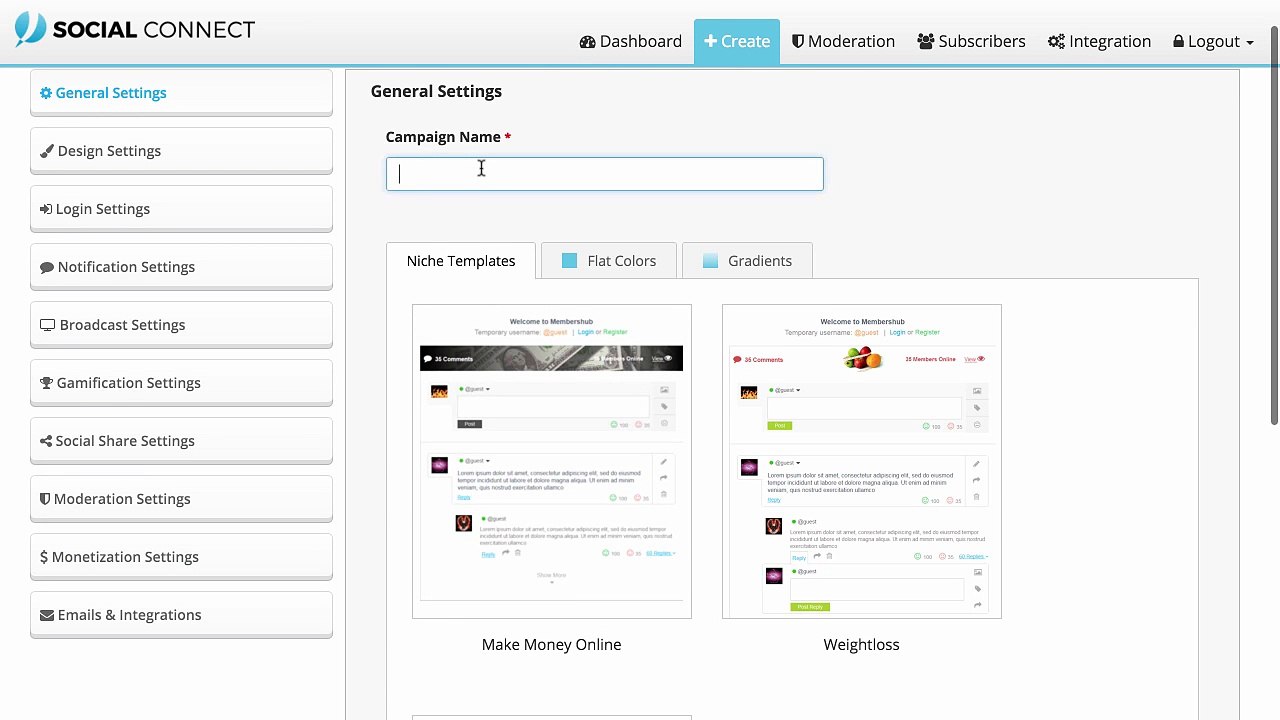The width and height of the screenshot is (1280, 720).
Task: Open Monetization Settings in sidebar
Action: 181,557
